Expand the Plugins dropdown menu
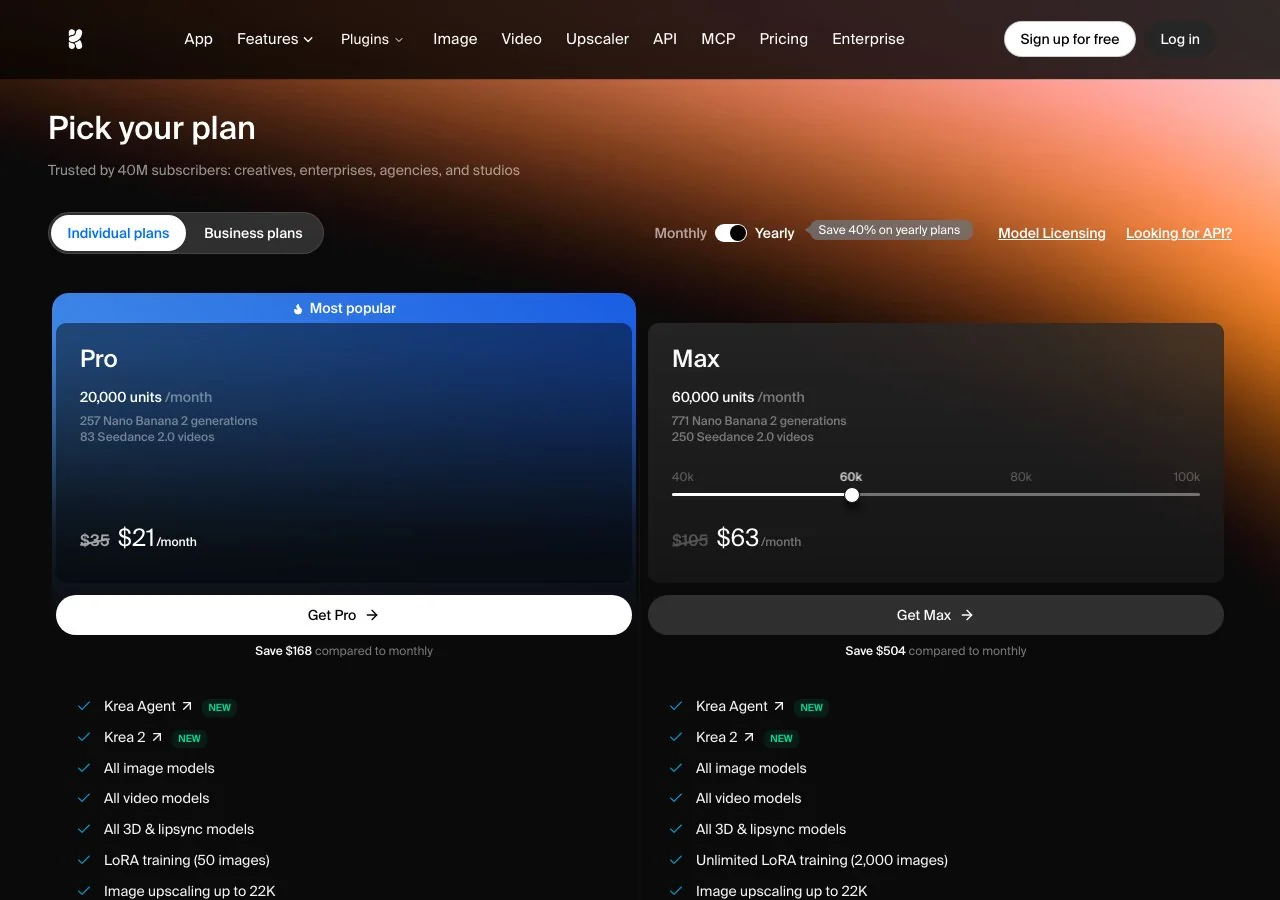The width and height of the screenshot is (1280, 900). [372, 39]
